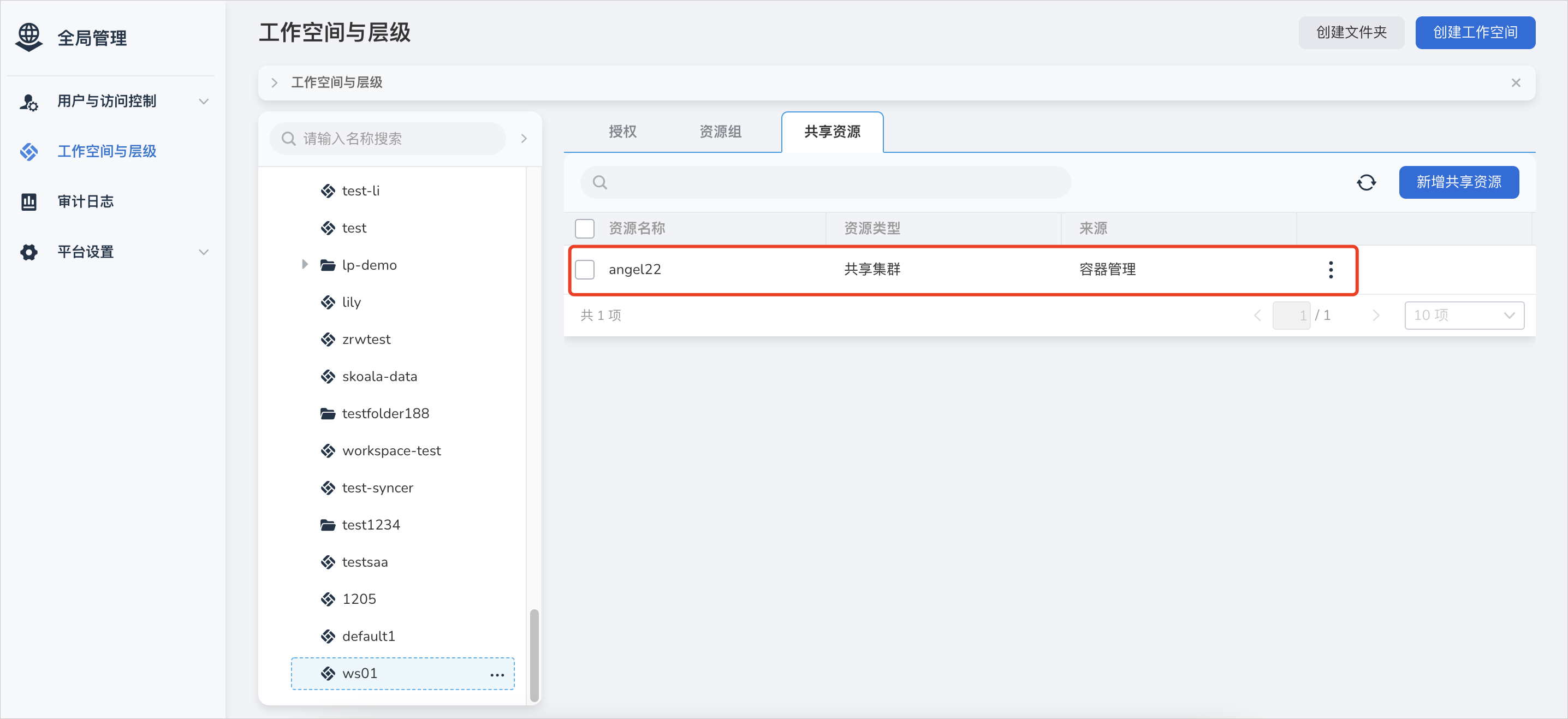
Task: Click the audit log chart icon
Action: pyautogui.click(x=28, y=201)
